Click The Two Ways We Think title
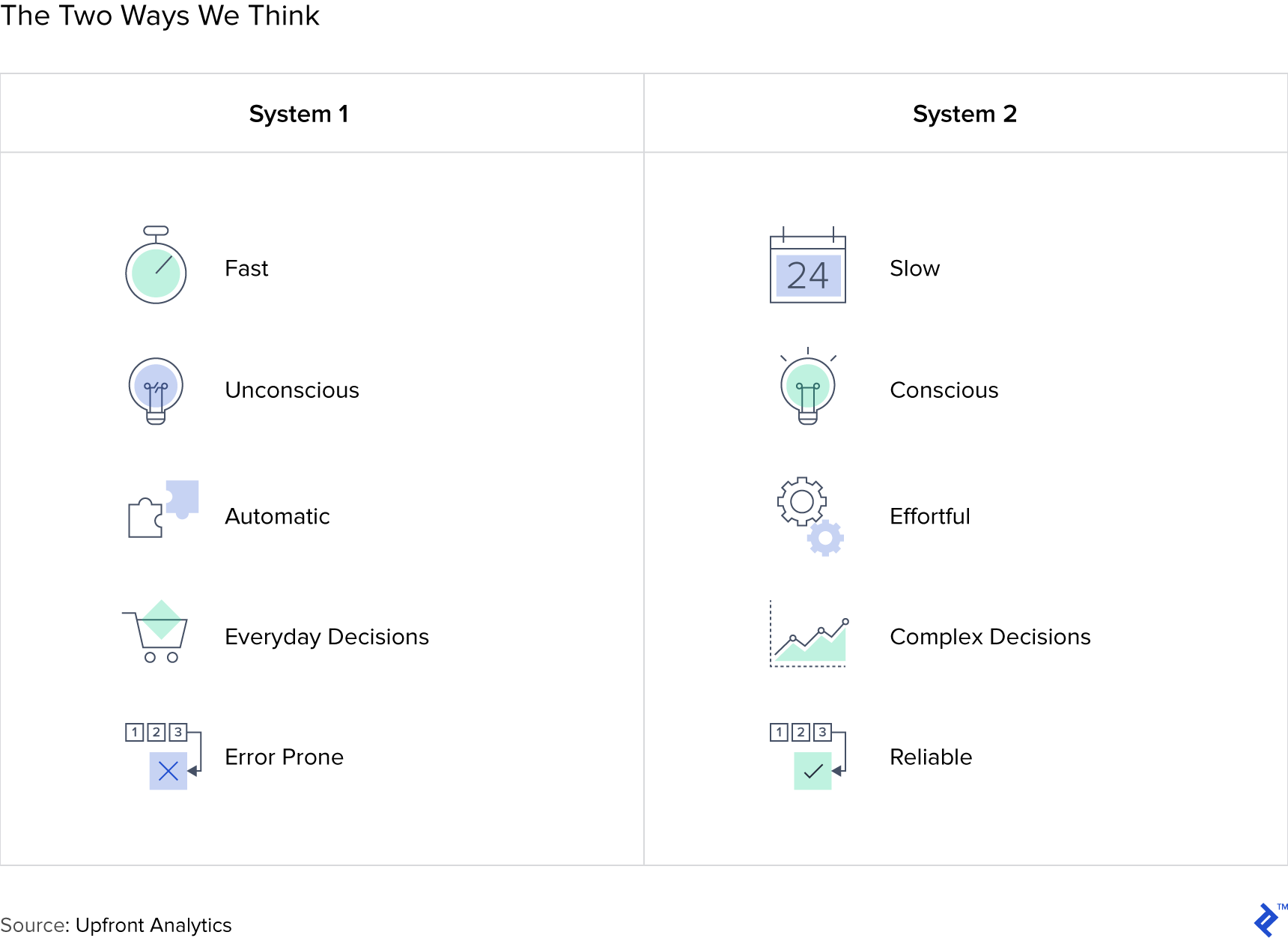Image resolution: width=1288 pixels, height=938 pixels. pos(160,16)
